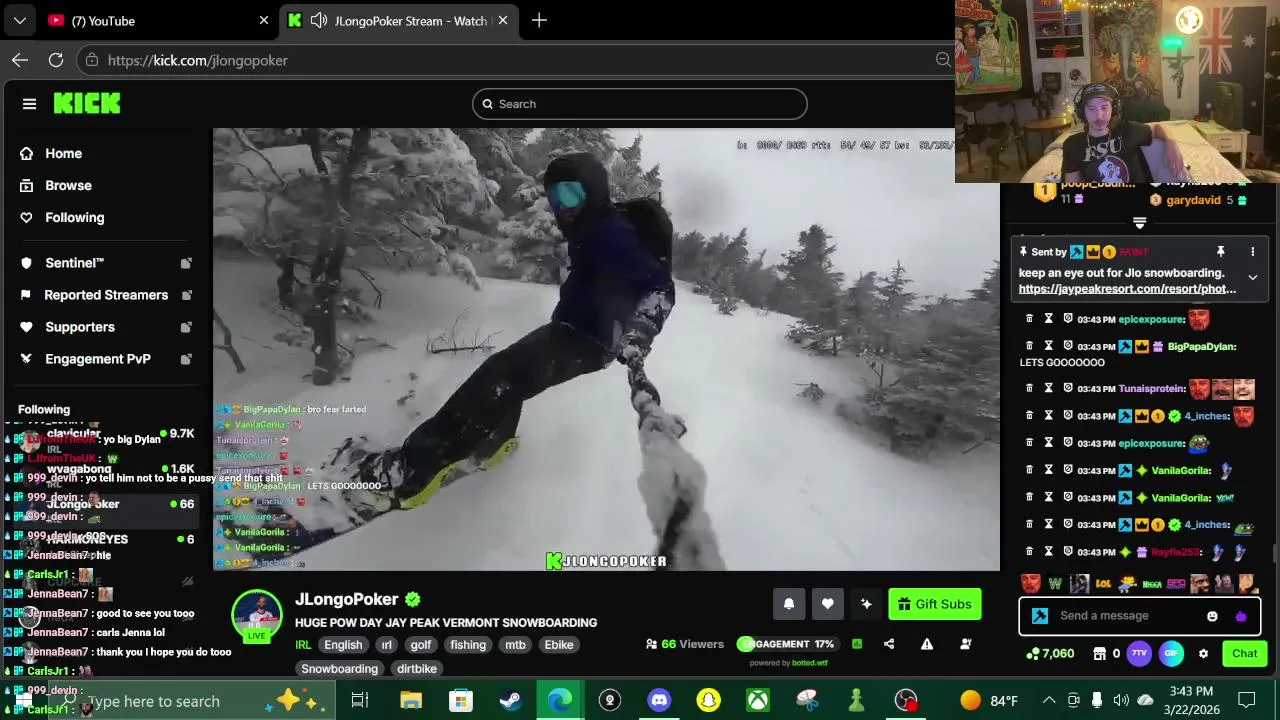
Task: Mute the JLongoPoker Stream tab audio
Action: point(318,20)
